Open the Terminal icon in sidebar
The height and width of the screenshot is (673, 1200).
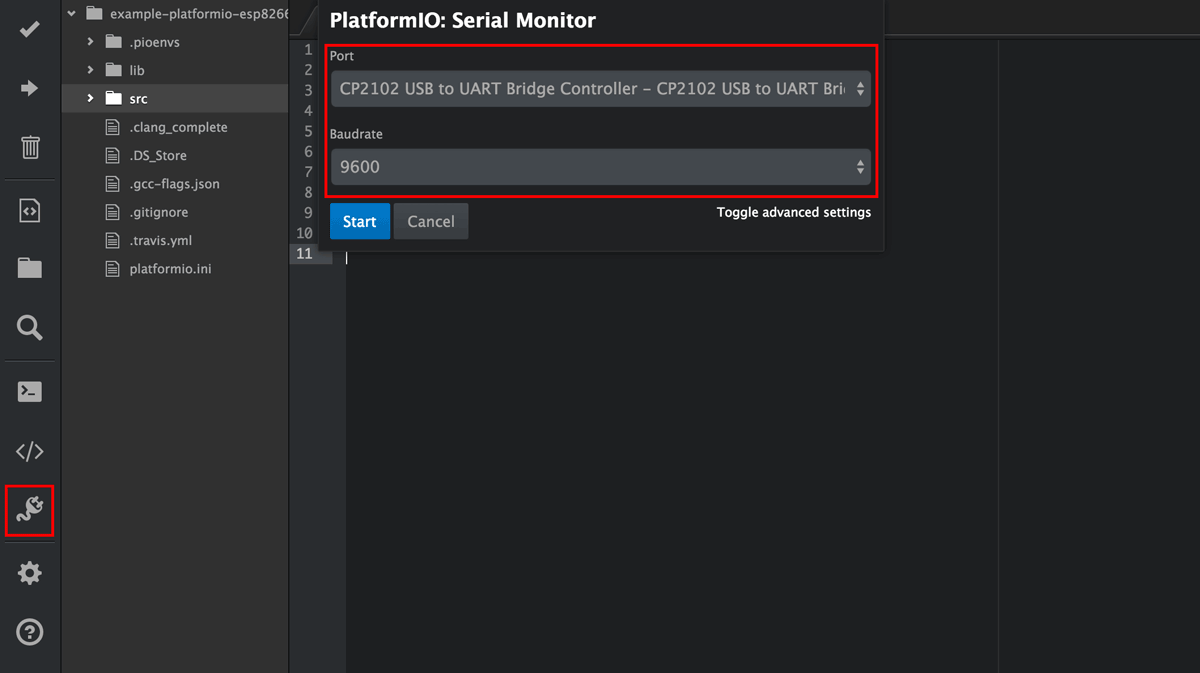30,391
